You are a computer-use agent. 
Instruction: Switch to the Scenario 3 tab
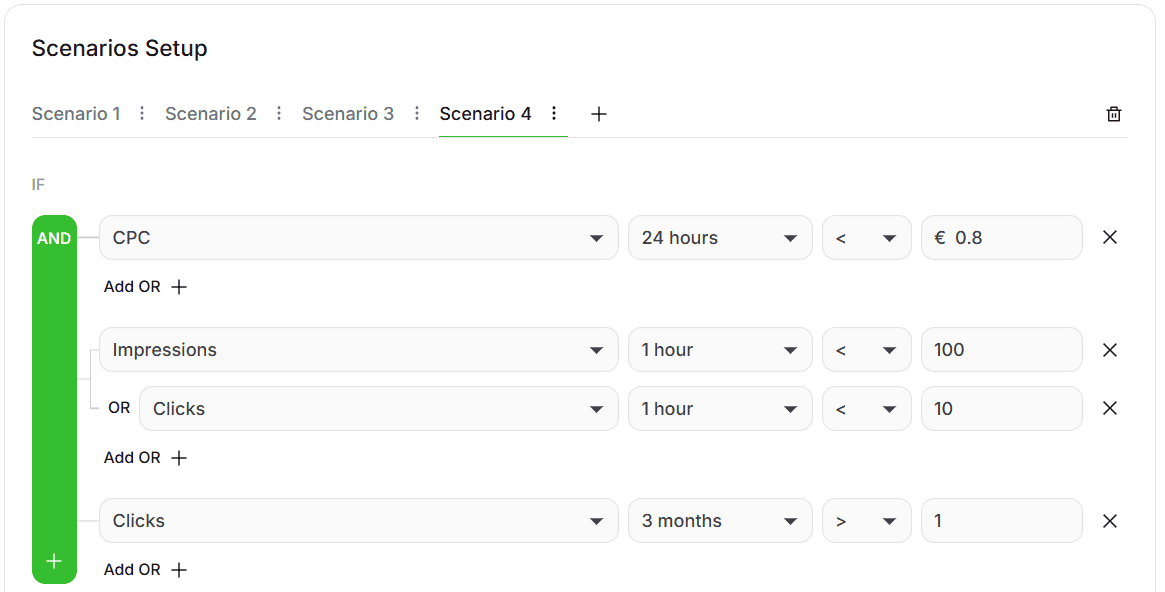348,114
